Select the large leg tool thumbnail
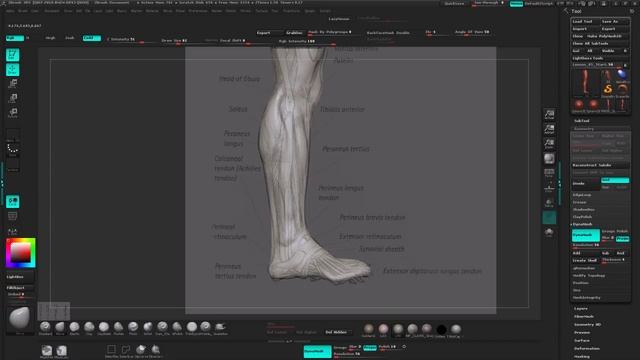The height and width of the screenshot is (360, 640). [586, 83]
